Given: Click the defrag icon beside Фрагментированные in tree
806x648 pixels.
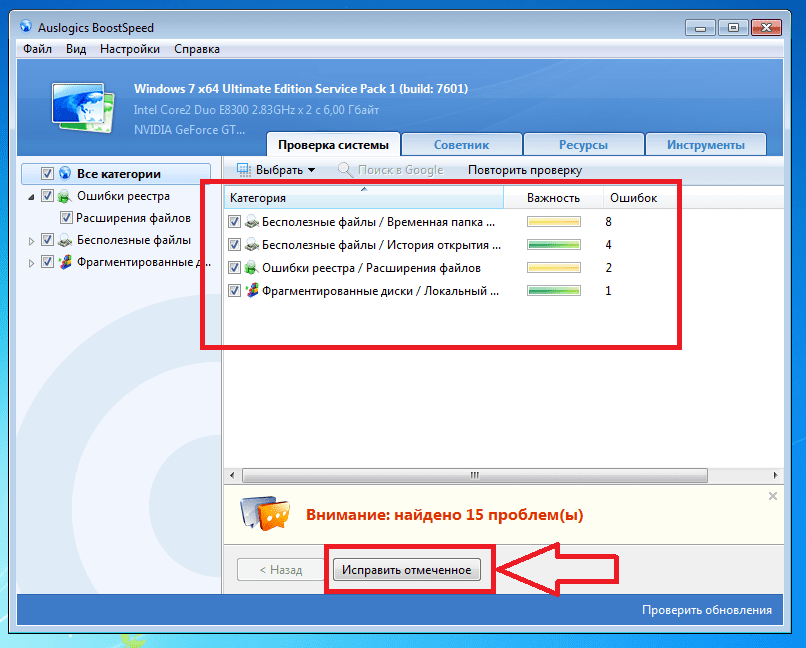Looking at the screenshot, I should coord(64,262).
